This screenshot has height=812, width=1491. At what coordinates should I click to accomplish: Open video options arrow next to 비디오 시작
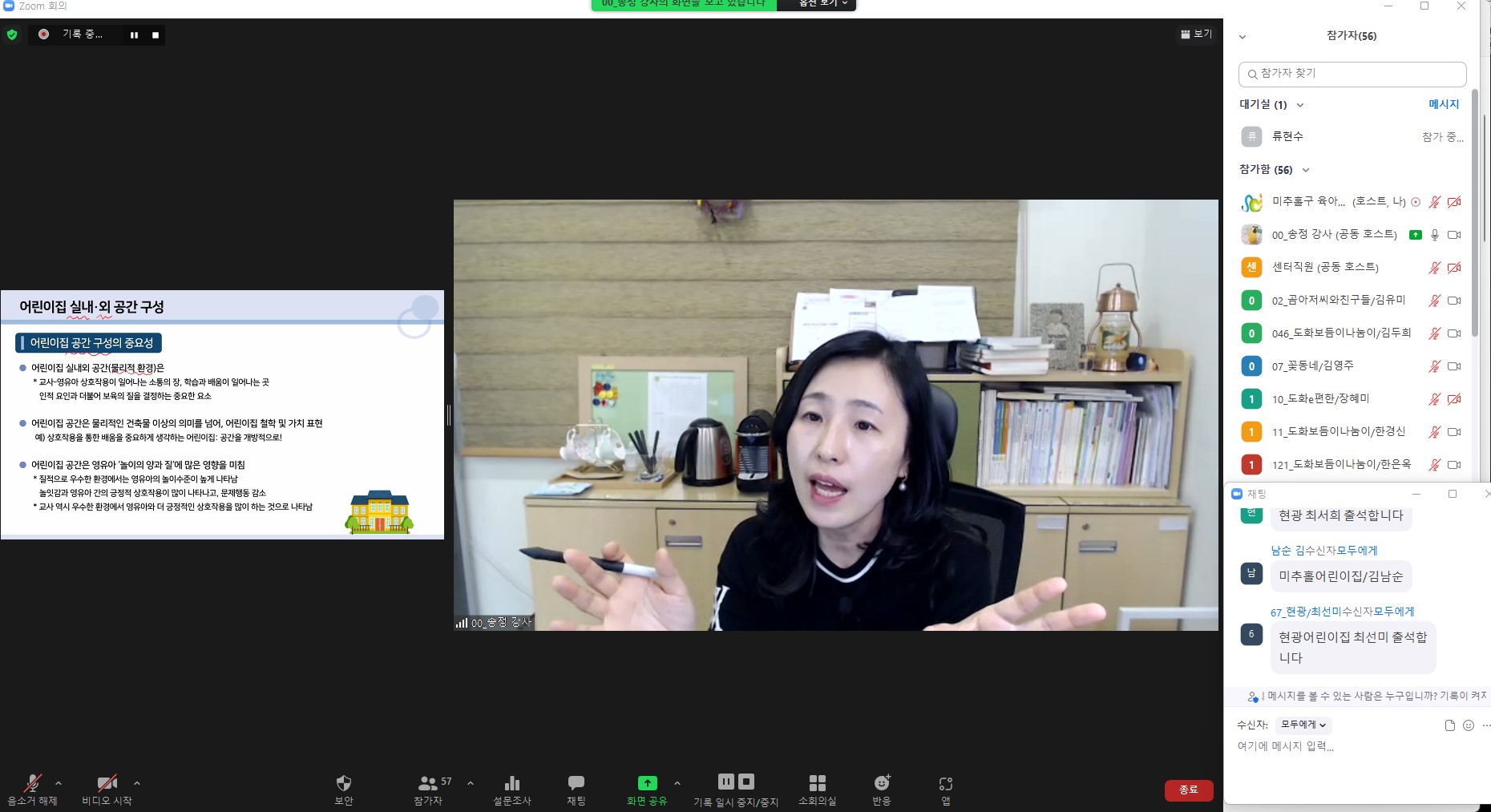tap(137, 783)
